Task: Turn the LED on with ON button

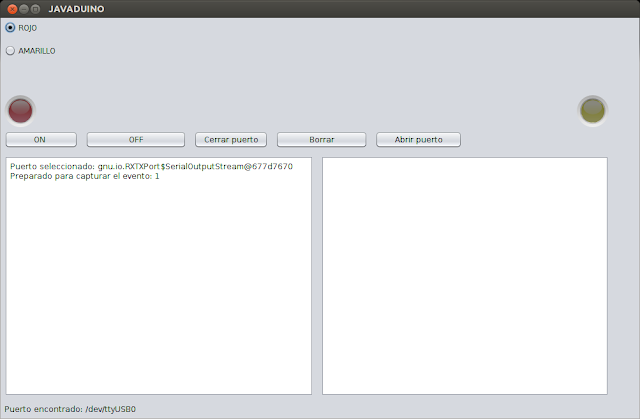Action: coord(41,140)
